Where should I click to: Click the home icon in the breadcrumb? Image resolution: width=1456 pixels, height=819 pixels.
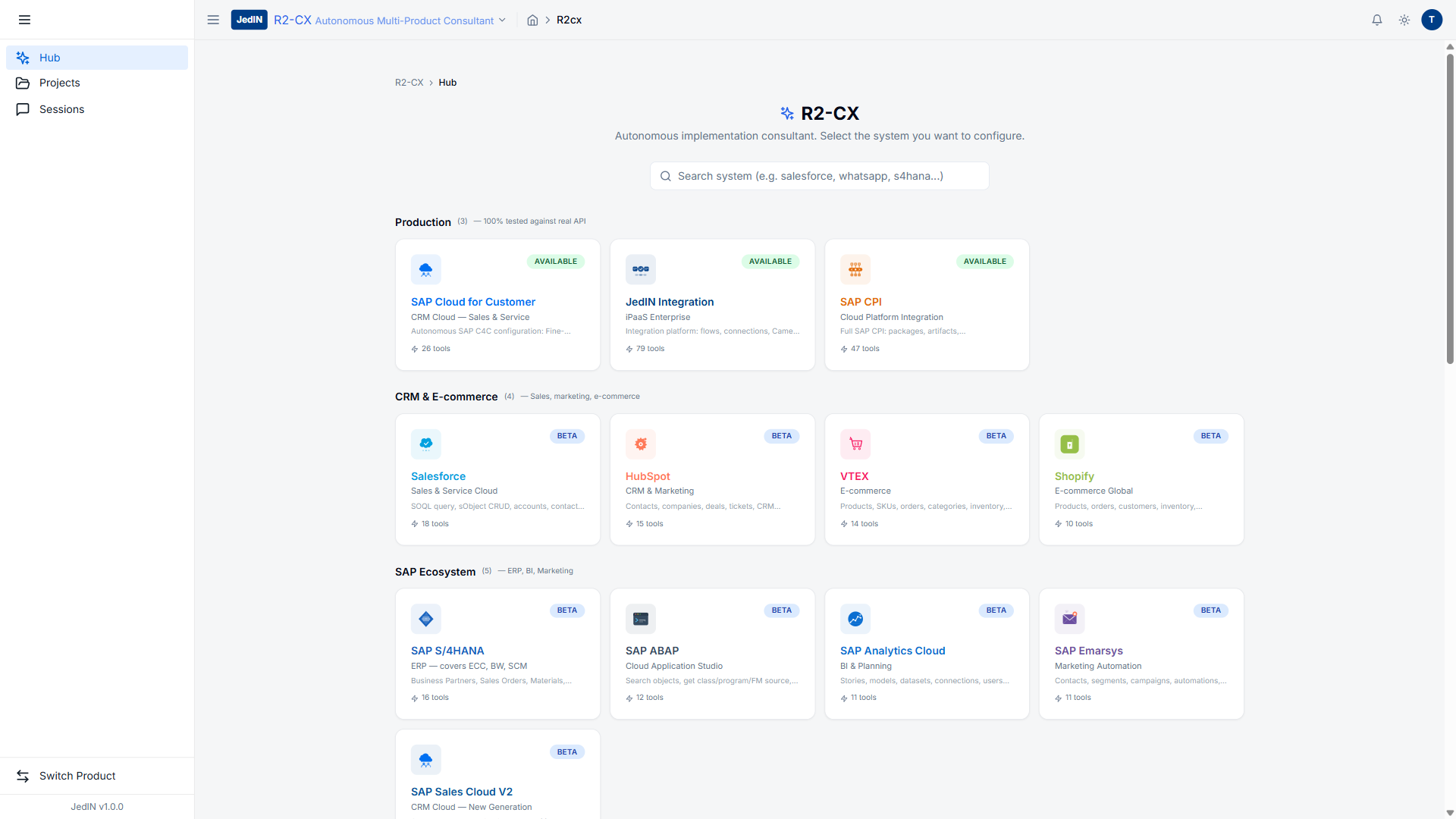click(x=532, y=20)
